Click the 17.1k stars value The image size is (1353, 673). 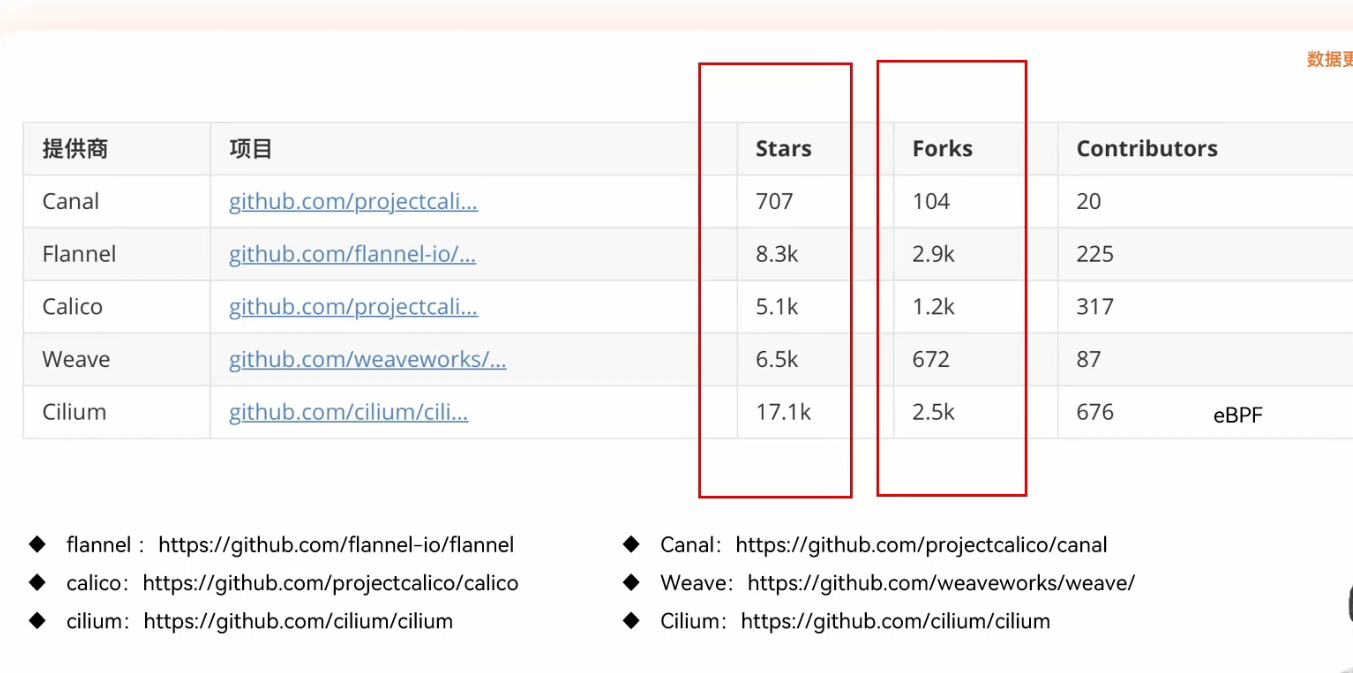pos(783,413)
